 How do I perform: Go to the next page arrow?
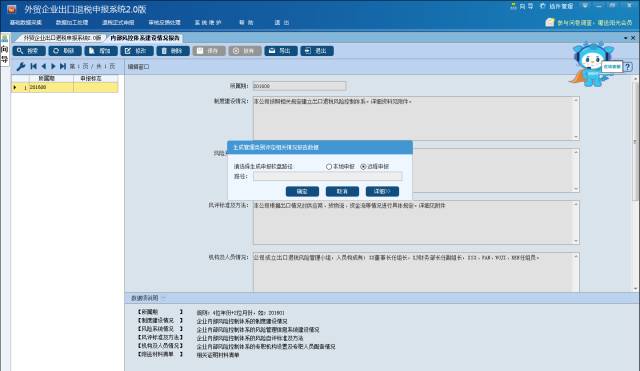point(53,66)
